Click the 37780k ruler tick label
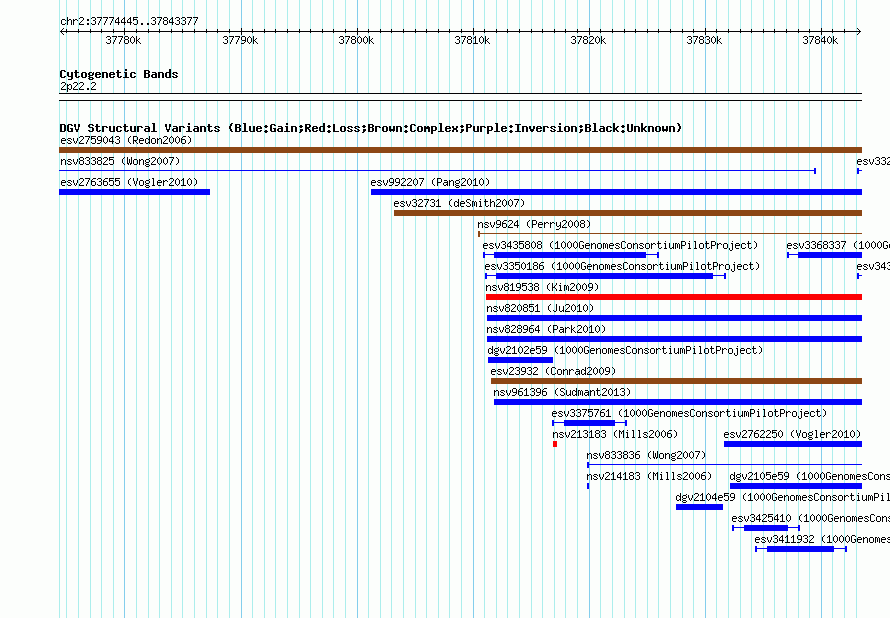This screenshot has height=618, width=890. 123,40
